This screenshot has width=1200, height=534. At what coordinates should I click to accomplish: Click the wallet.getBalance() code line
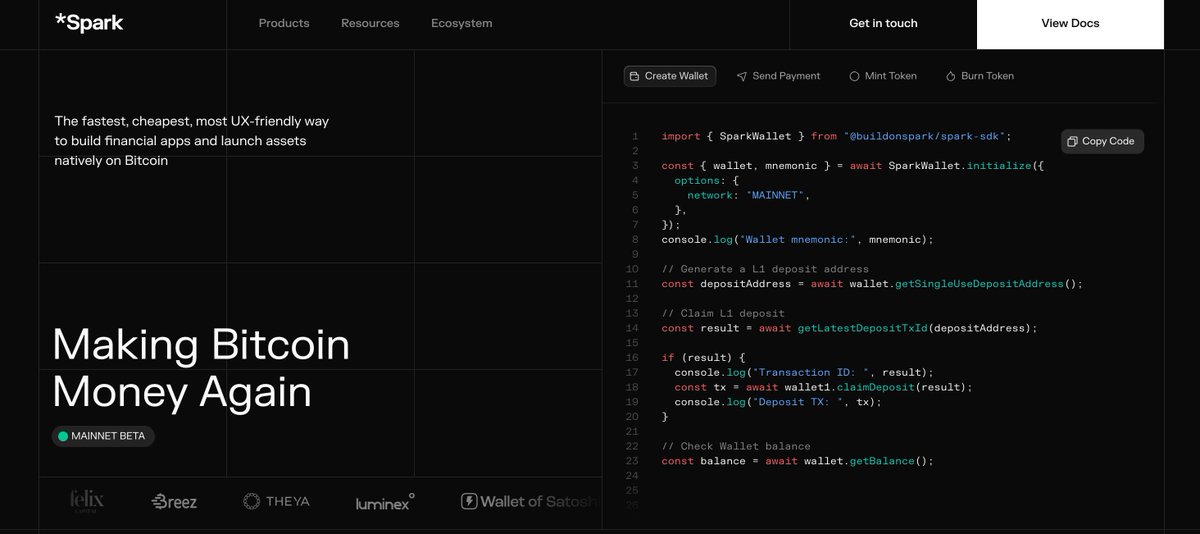797,461
